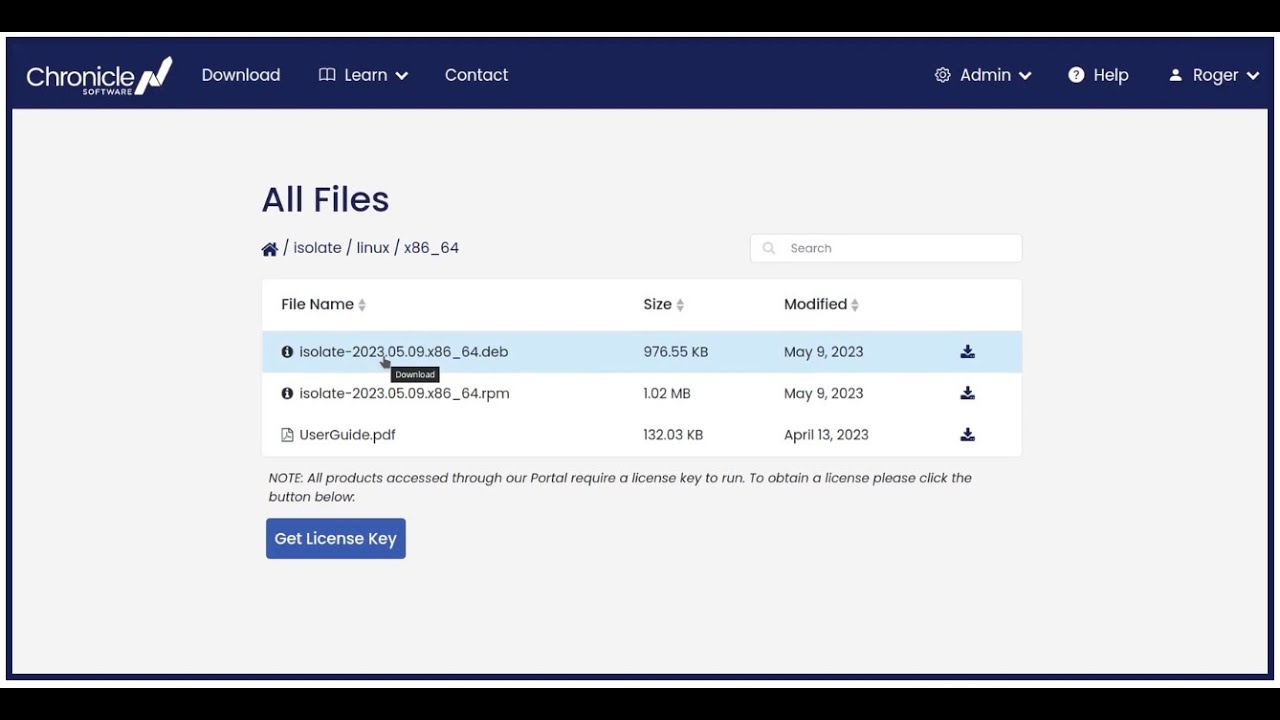Click the May 9, 2023 date in .rpm row

click(824, 393)
